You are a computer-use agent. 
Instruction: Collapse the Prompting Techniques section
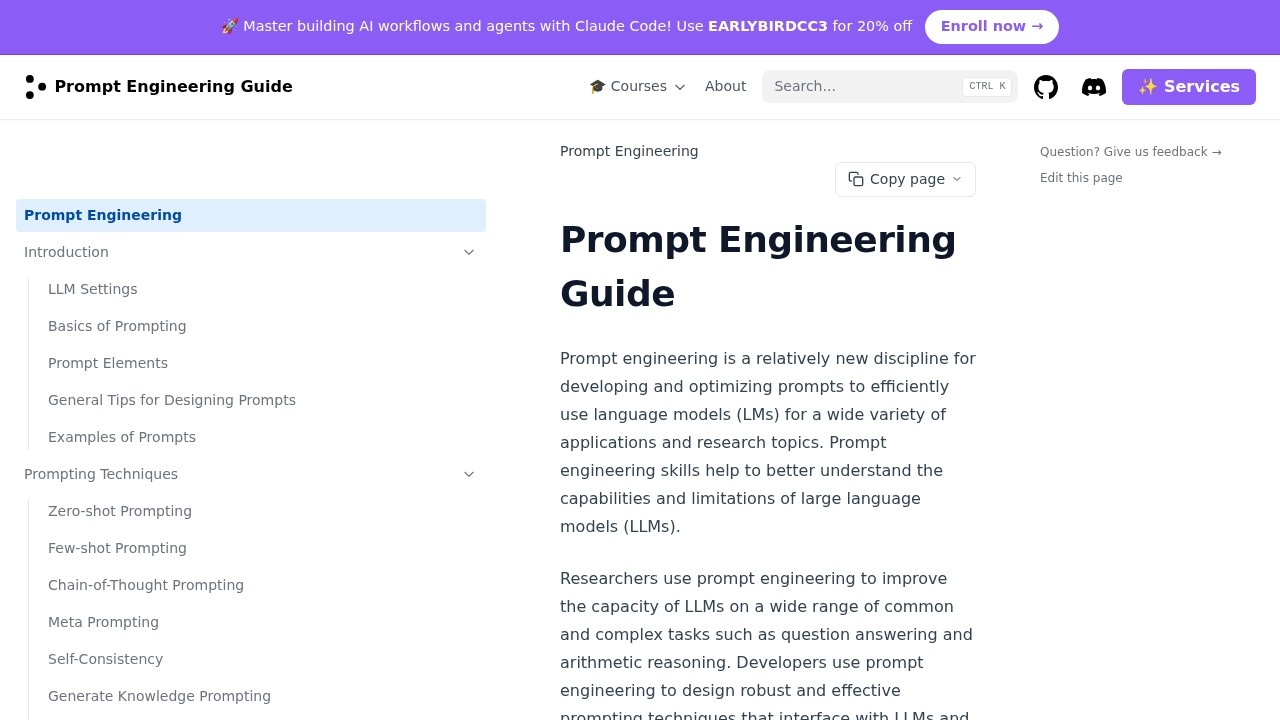pos(469,474)
